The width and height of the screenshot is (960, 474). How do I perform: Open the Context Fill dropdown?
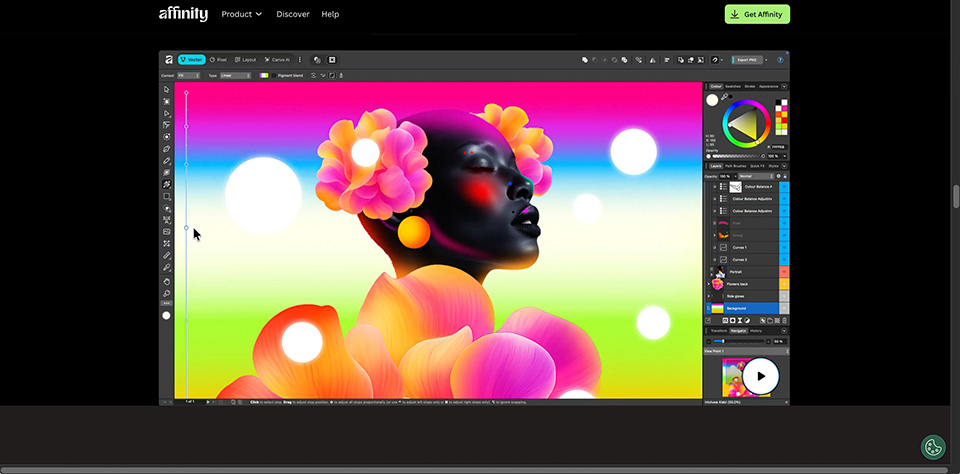coord(188,75)
